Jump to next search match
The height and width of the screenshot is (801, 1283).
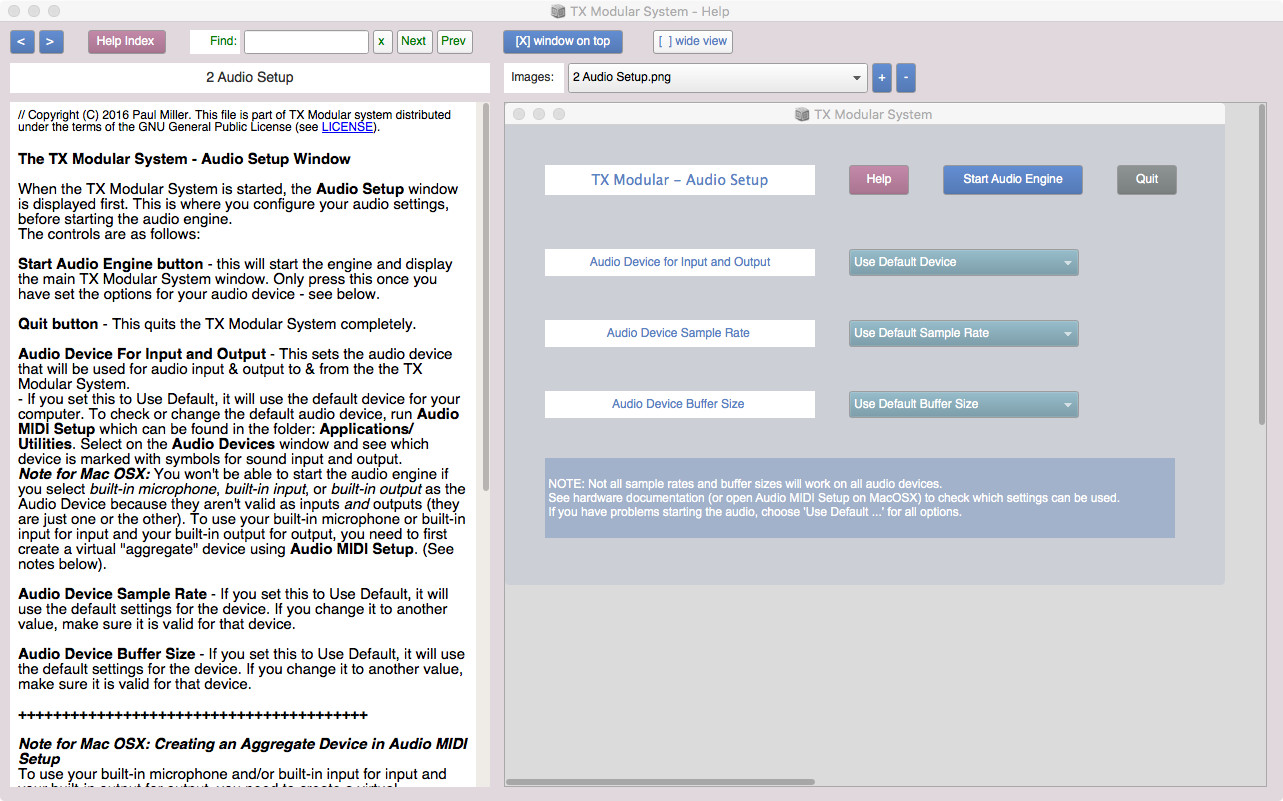click(414, 42)
